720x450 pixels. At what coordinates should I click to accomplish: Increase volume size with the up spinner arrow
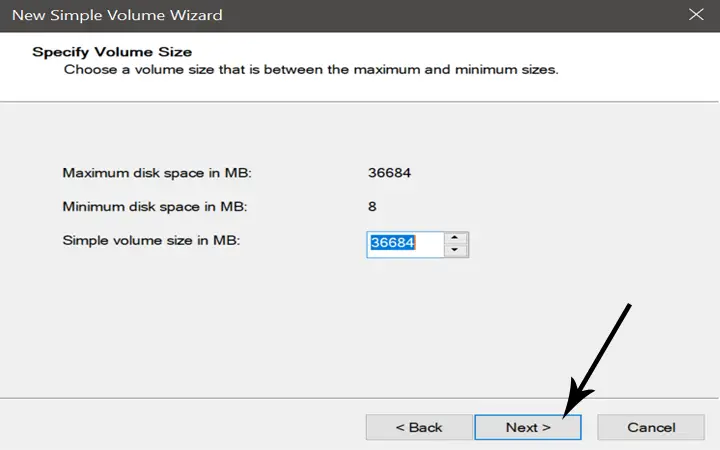455,238
